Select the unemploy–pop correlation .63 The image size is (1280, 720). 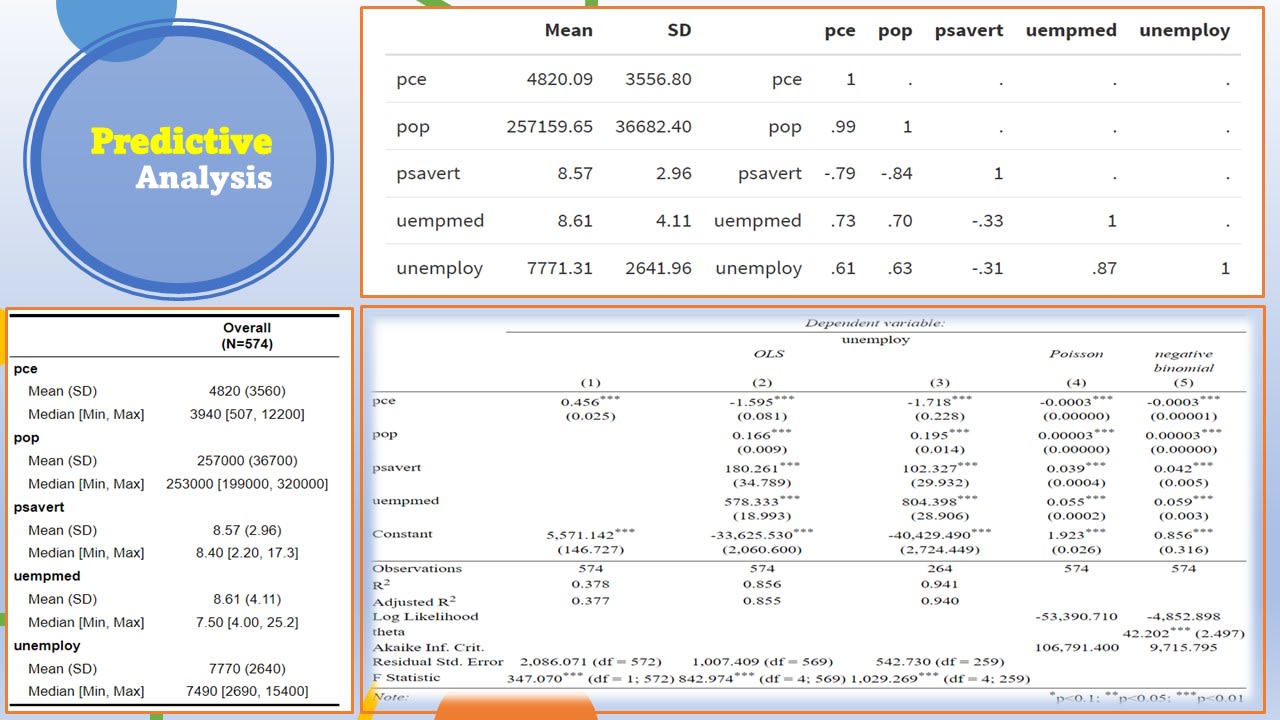pos(900,268)
